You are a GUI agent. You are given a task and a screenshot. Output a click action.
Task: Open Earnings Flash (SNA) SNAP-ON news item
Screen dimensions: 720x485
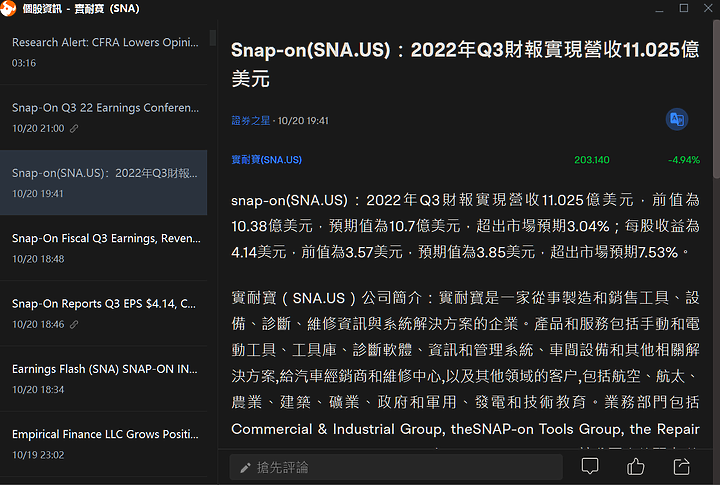coord(104,378)
